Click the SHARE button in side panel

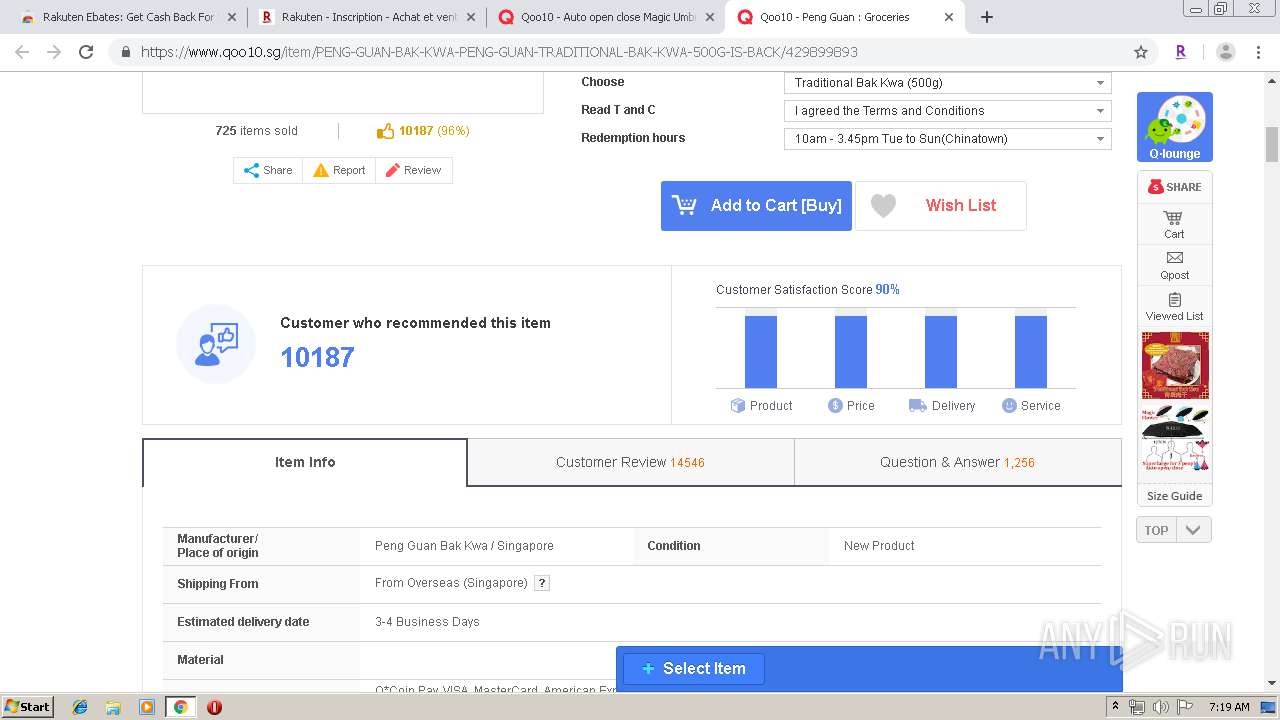point(1174,187)
